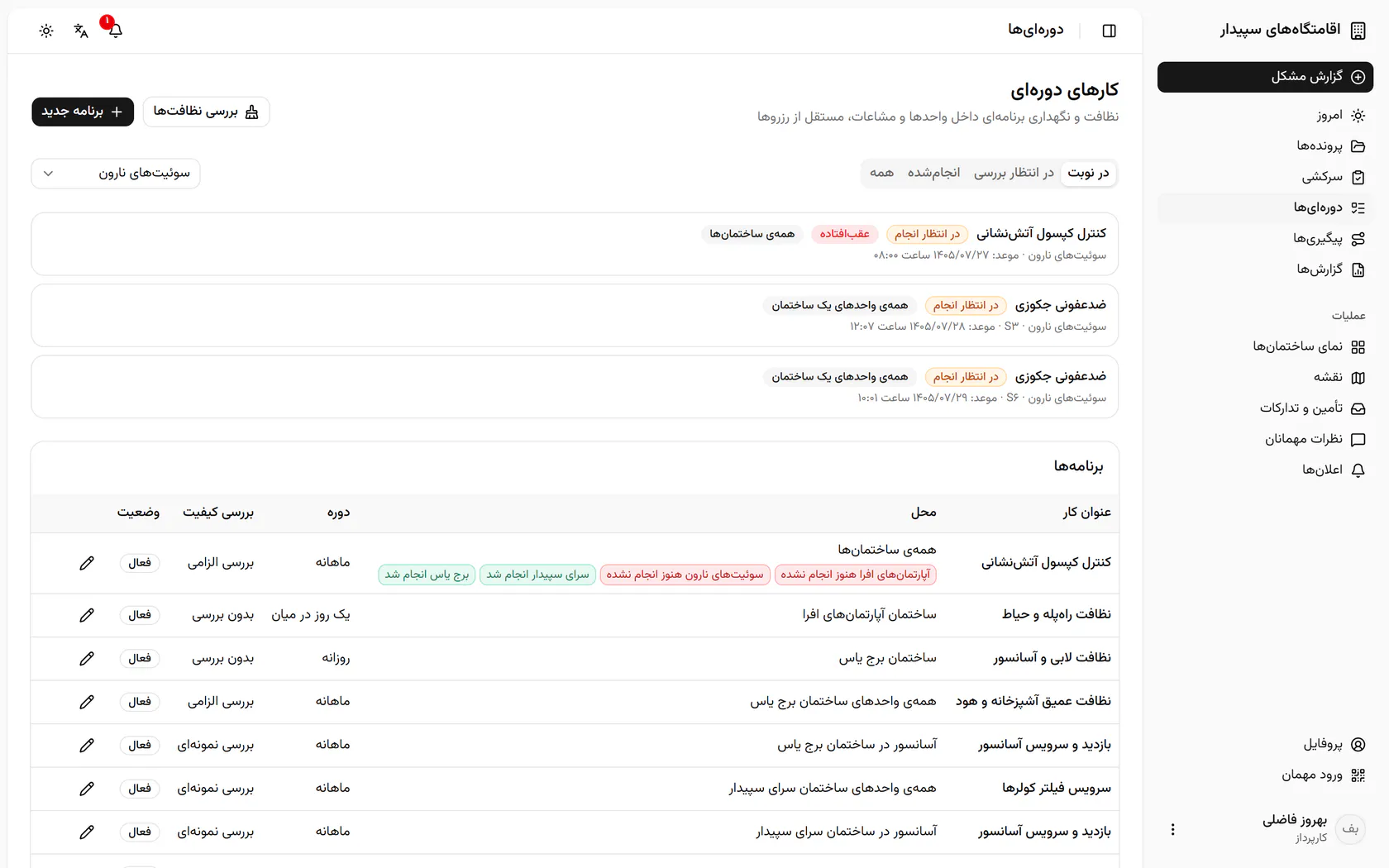This screenshot has height=868, width=1389.
Task: Open the ضدعفونی جکوزی S3 task card
Action: click(x=575, y=316)
